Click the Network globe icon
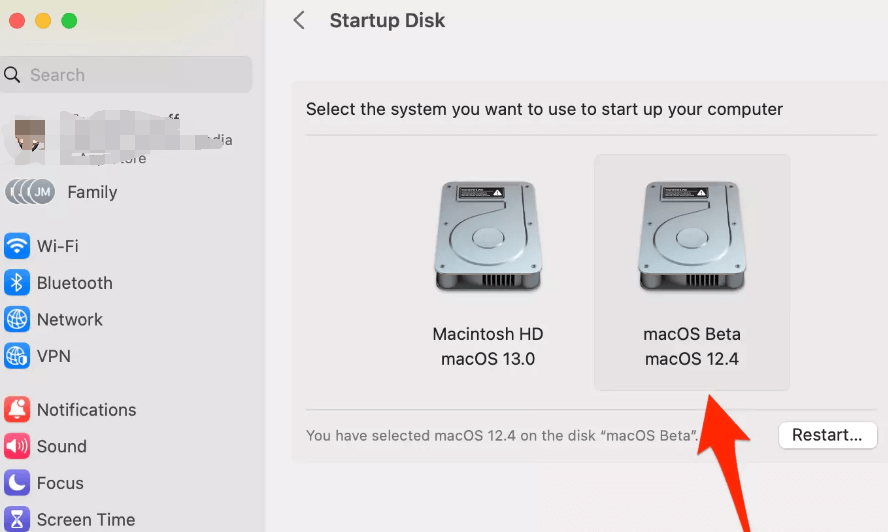Image resolution: width=888 pixels, height=532 pixels. pyautogui.click(x=17, y=320)
